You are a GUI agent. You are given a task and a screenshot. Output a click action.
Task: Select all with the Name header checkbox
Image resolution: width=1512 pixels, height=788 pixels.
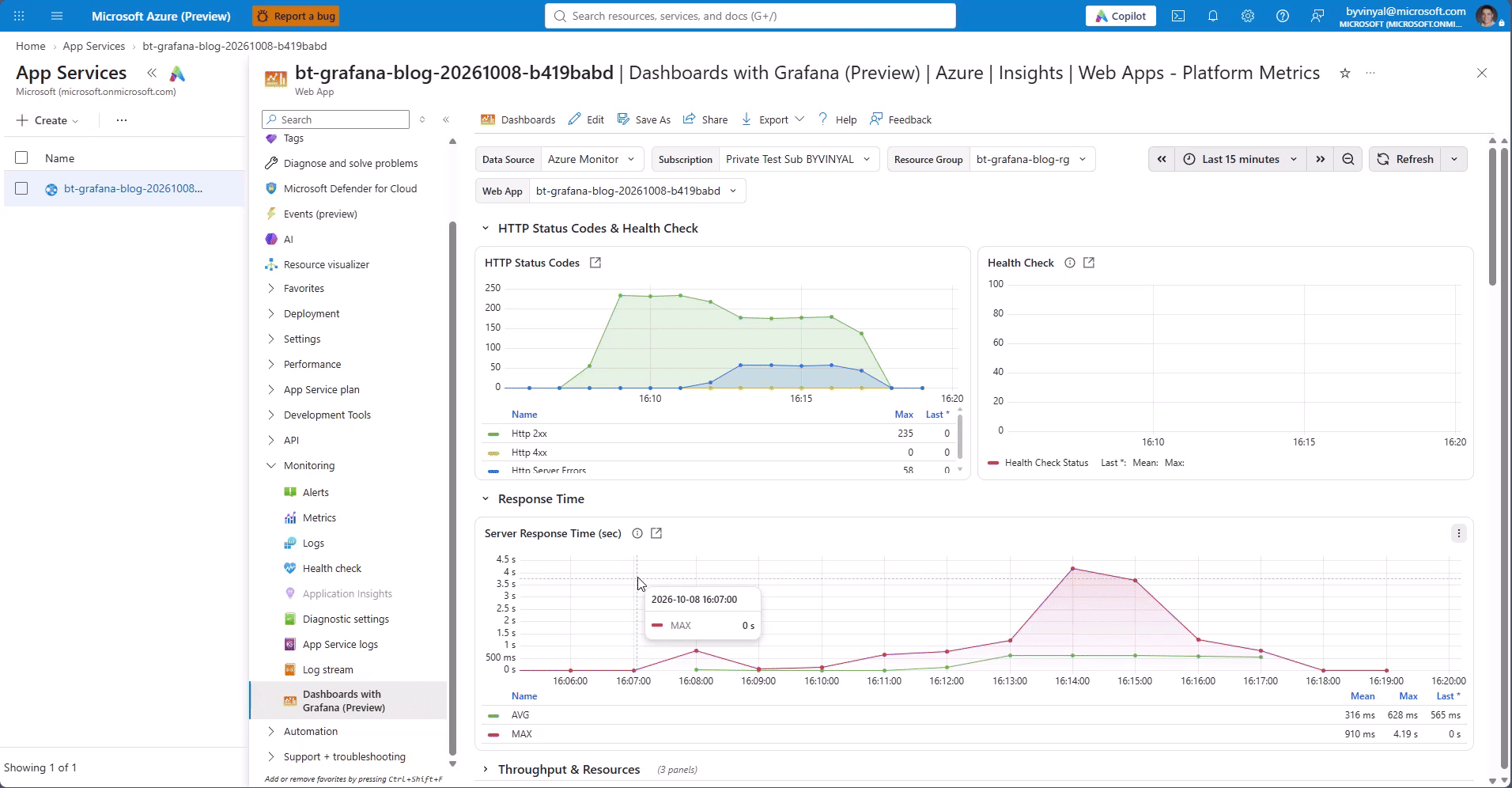pos(21,158)
